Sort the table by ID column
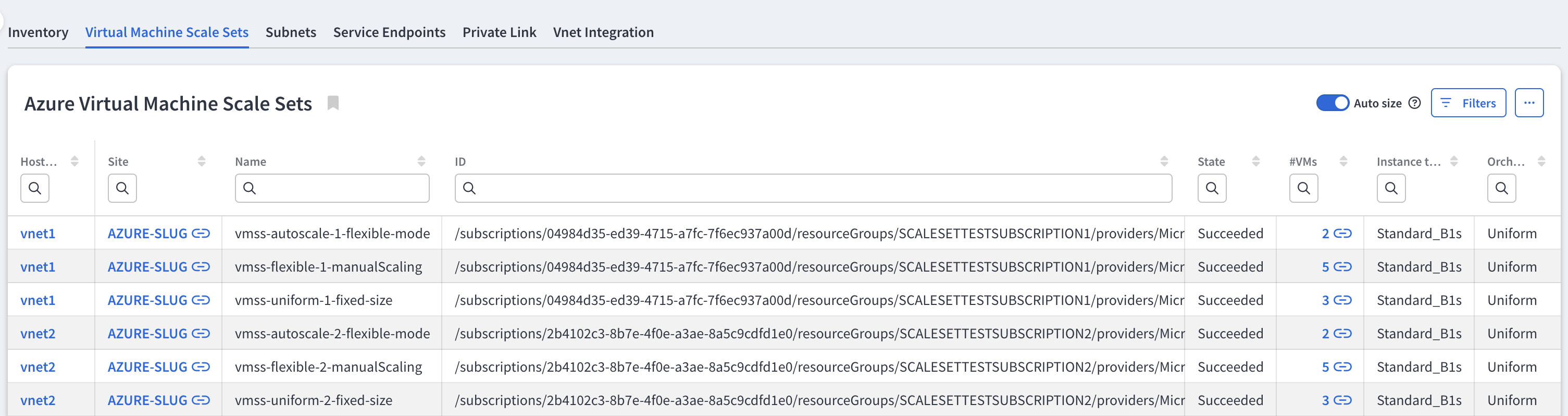Image resolution: width=1568 pixels, height=416 pixels. (x=1164, y=162)
